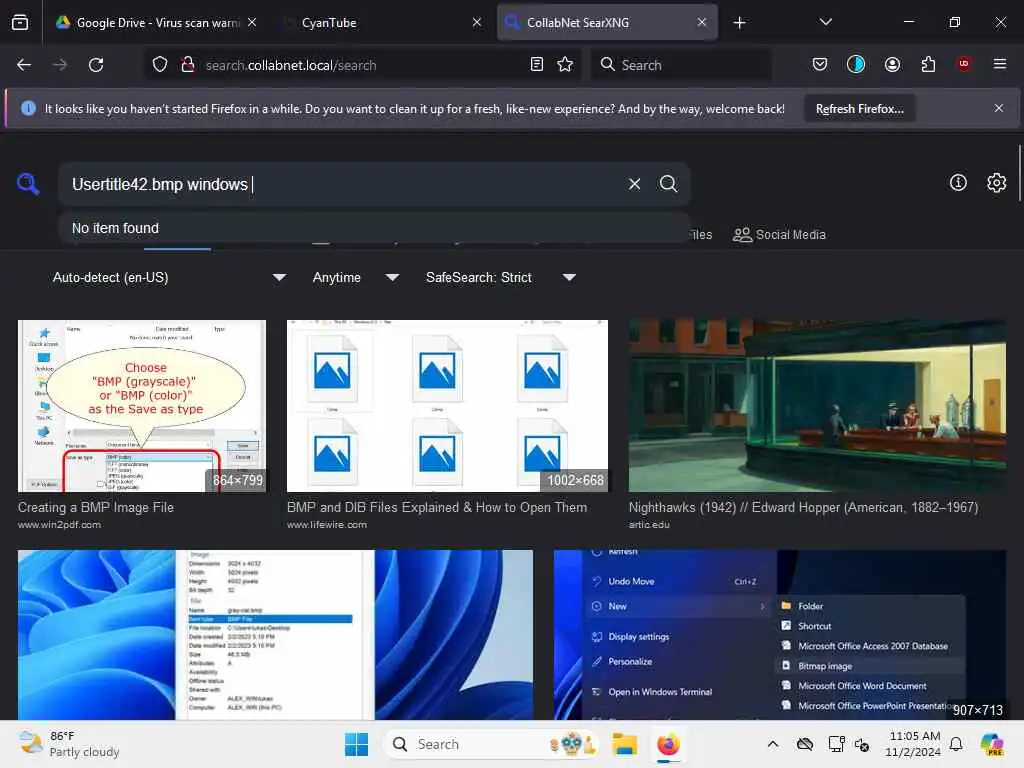Image resolution: width=1024 pixels, height=768 pixels.
Task: Submit the SearXNG search with magnifier
Action: (668, 184)
